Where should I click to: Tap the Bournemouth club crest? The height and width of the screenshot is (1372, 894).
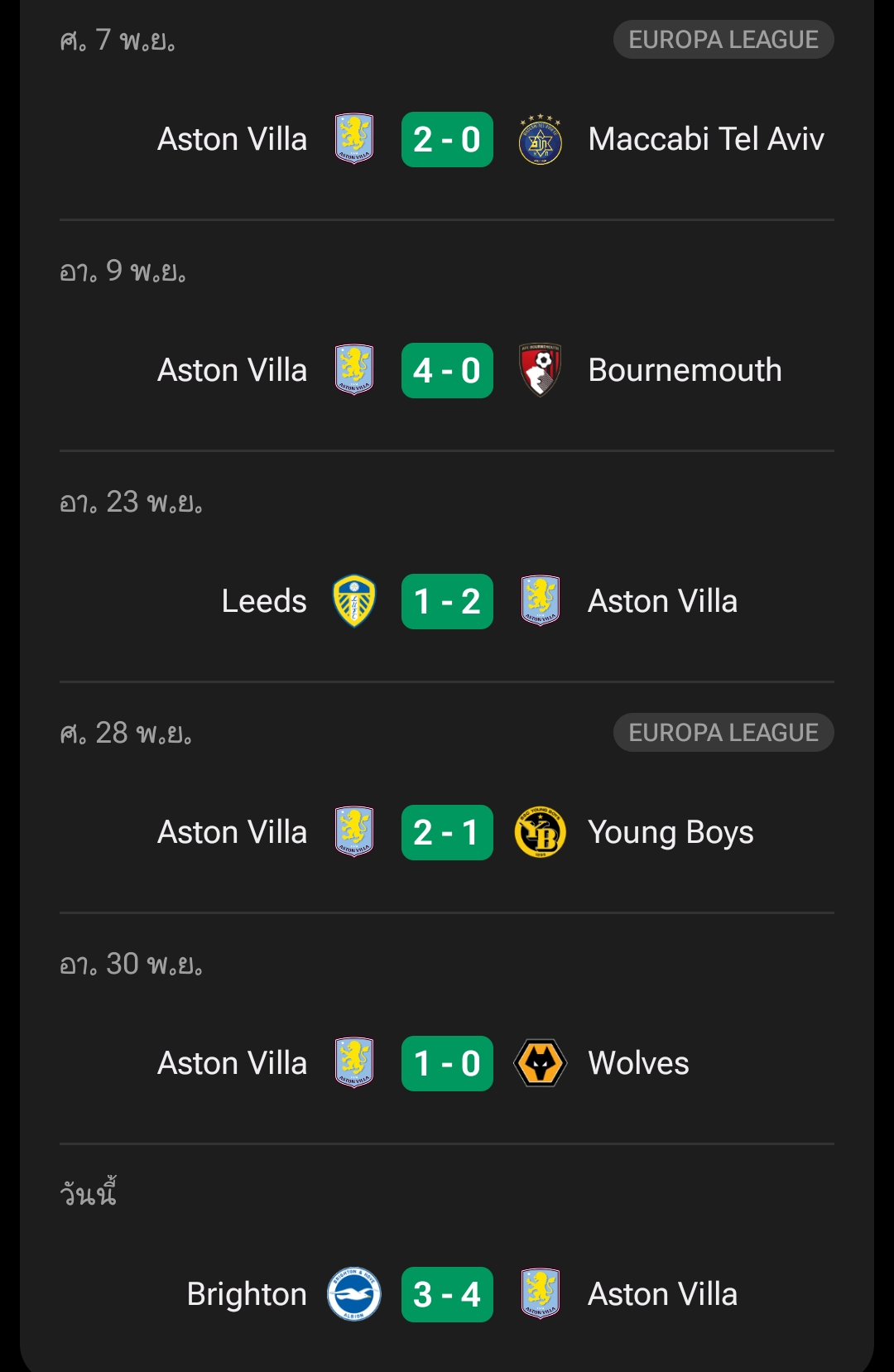pos(540,370)
